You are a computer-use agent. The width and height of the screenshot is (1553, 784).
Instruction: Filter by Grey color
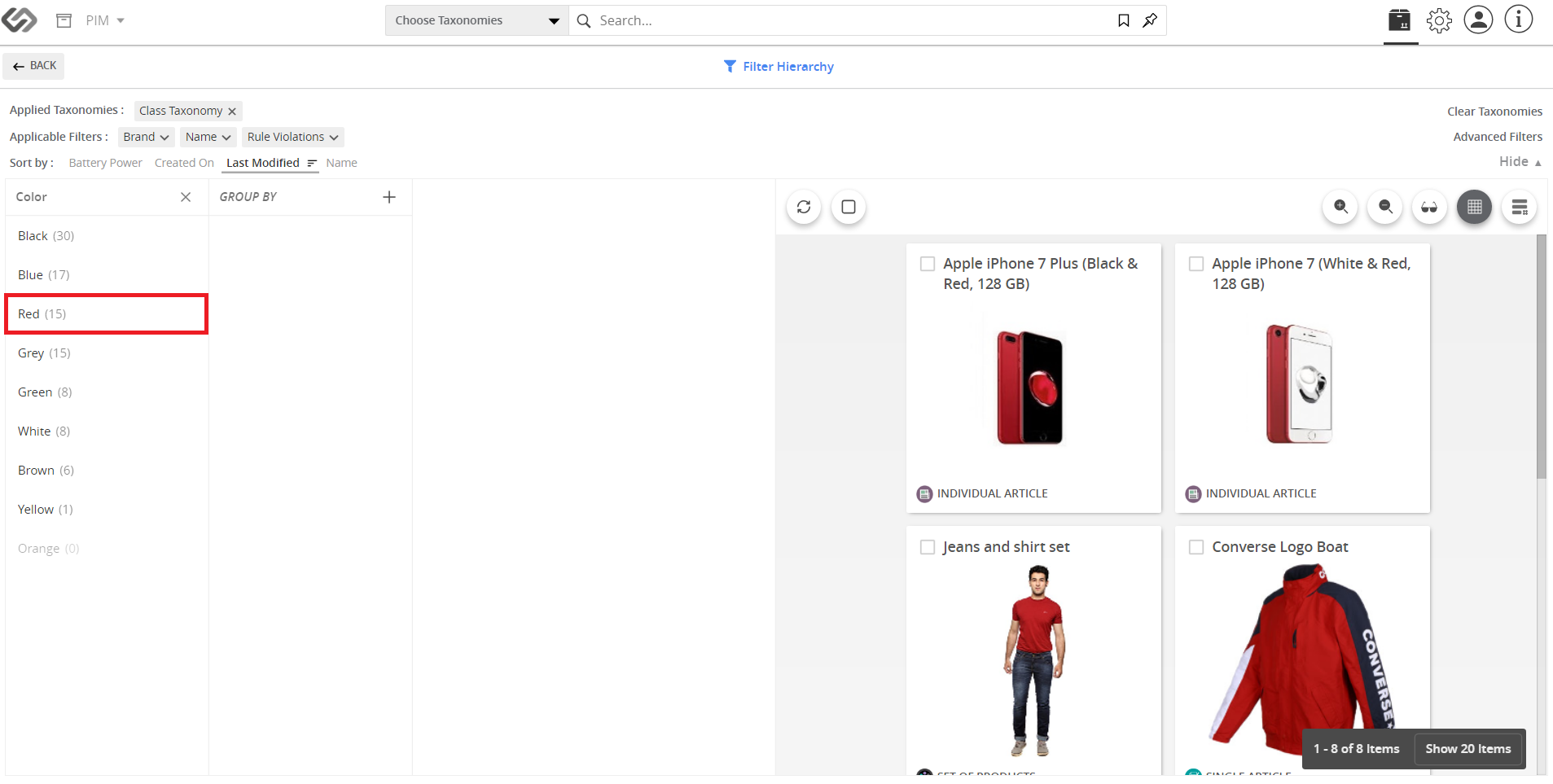coord(107,353)
